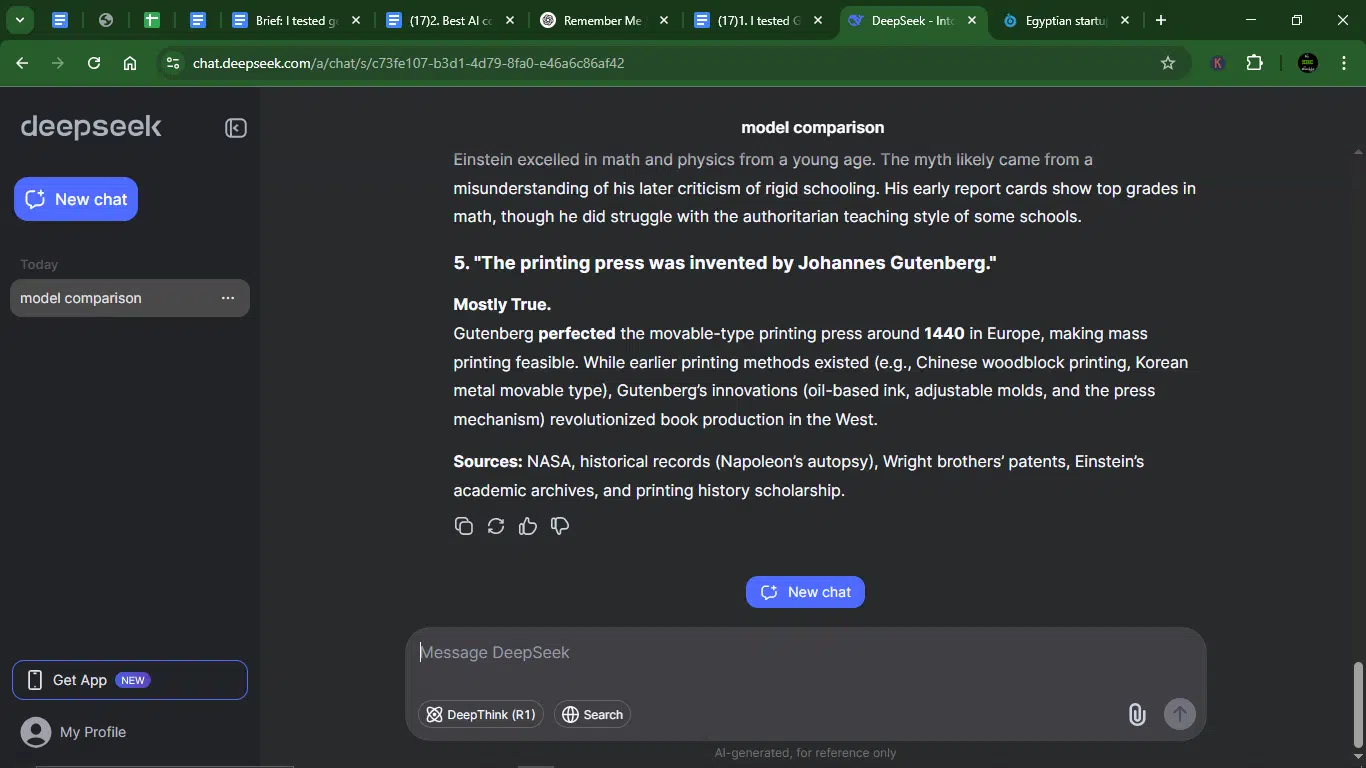Go to browser home page
Screen dimensions: 1366x768
point(130,63)
